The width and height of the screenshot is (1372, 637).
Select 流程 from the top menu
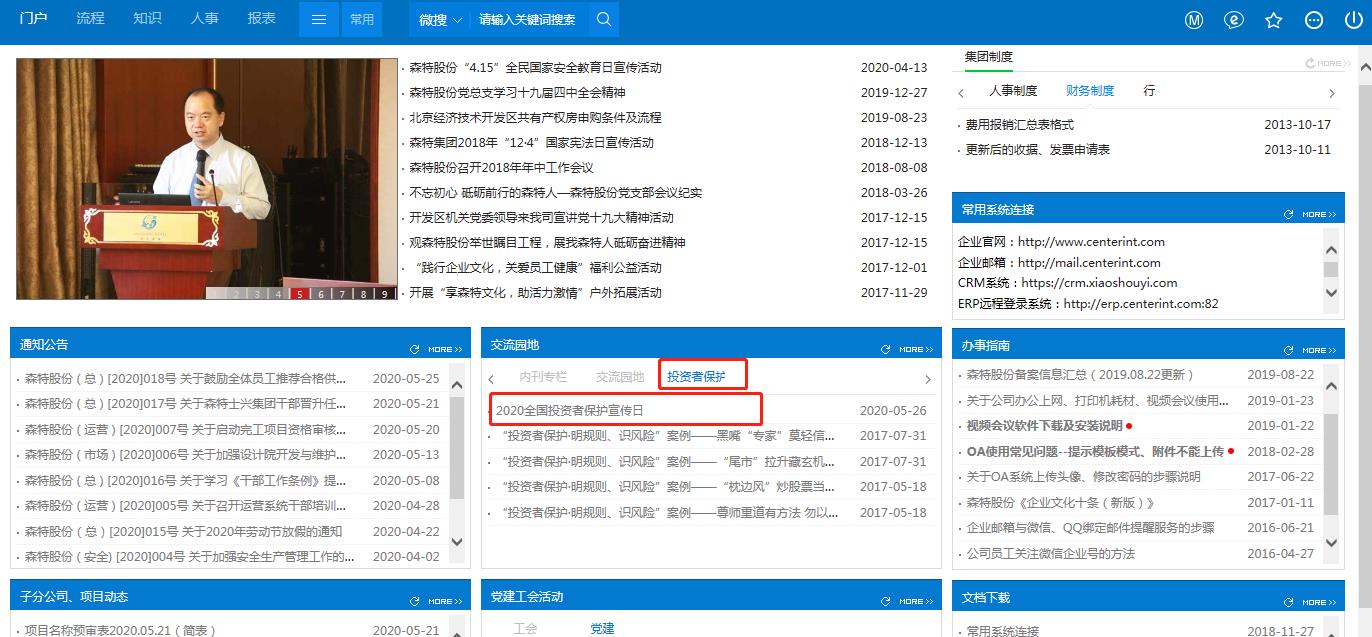point(90,17)
